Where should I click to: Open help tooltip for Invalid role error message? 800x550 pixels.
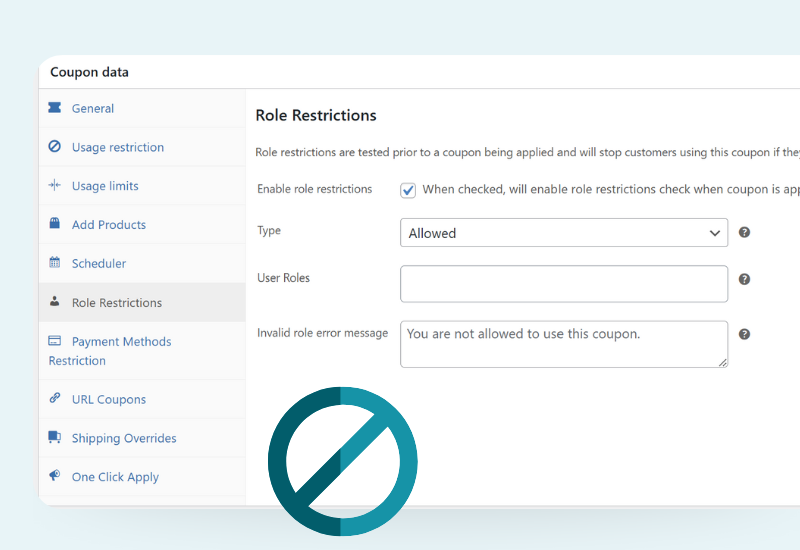coord(744,334)
